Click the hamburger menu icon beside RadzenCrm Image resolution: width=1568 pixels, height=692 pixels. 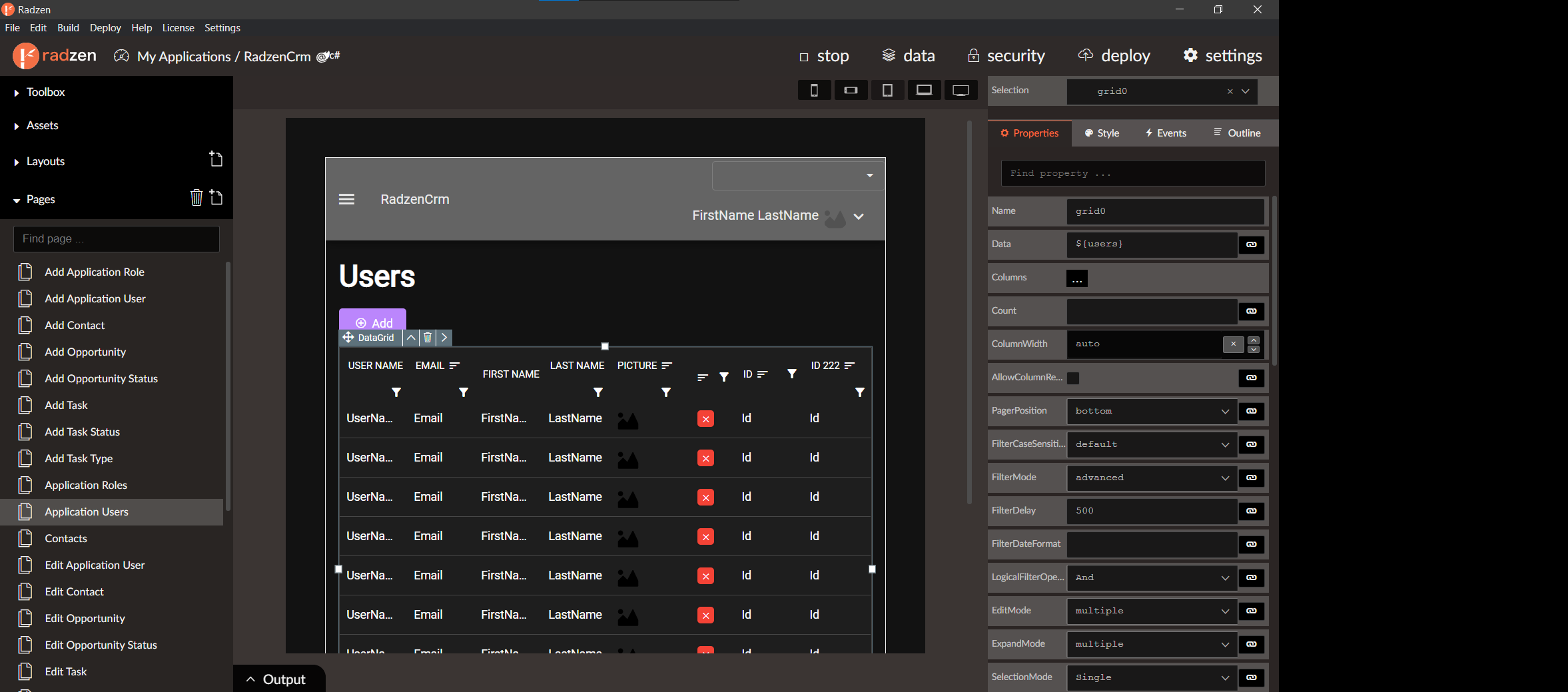click(x=346, y=199)
